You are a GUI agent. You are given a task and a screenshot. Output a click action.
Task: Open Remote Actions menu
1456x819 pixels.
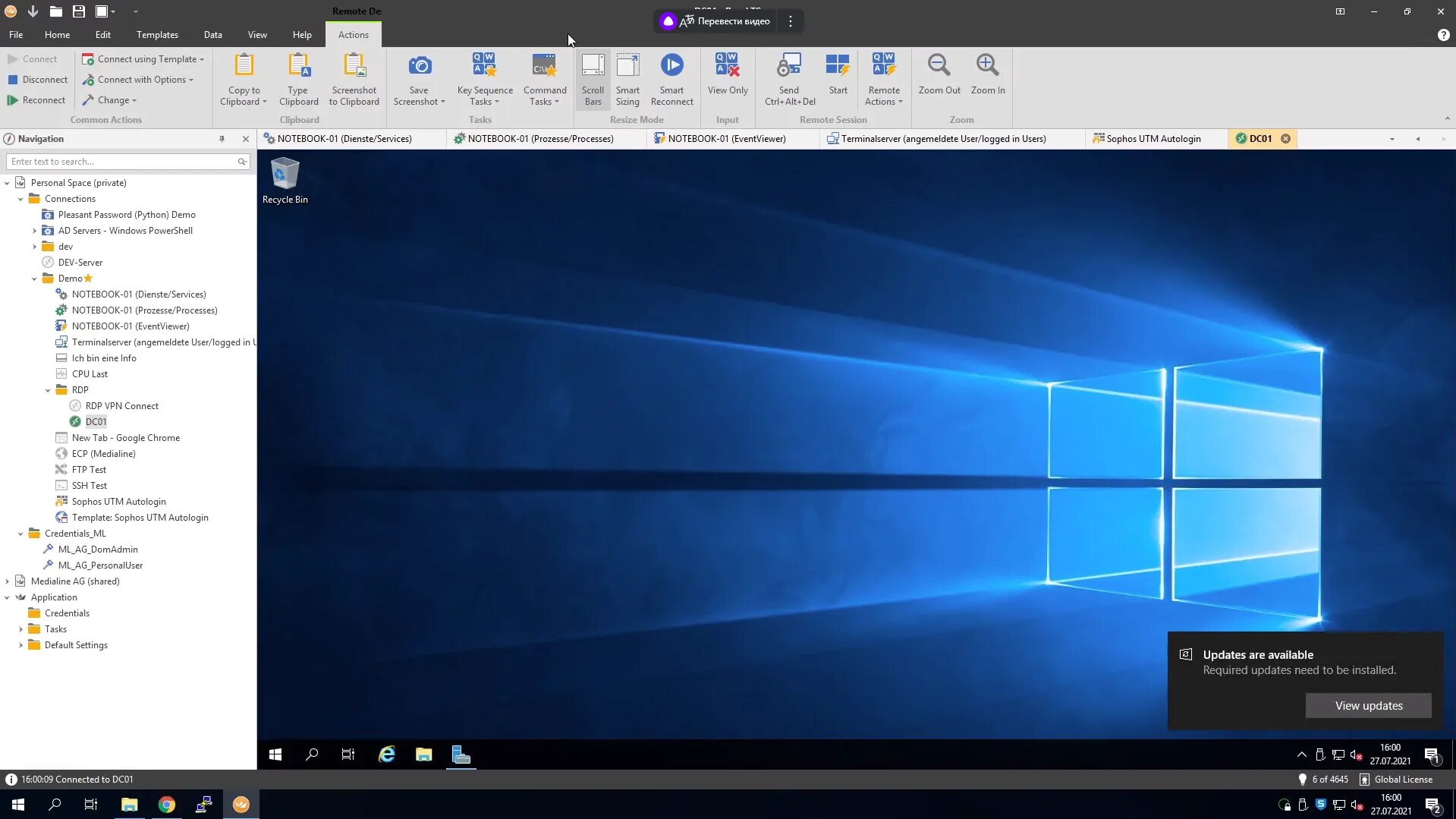point(884,79)
